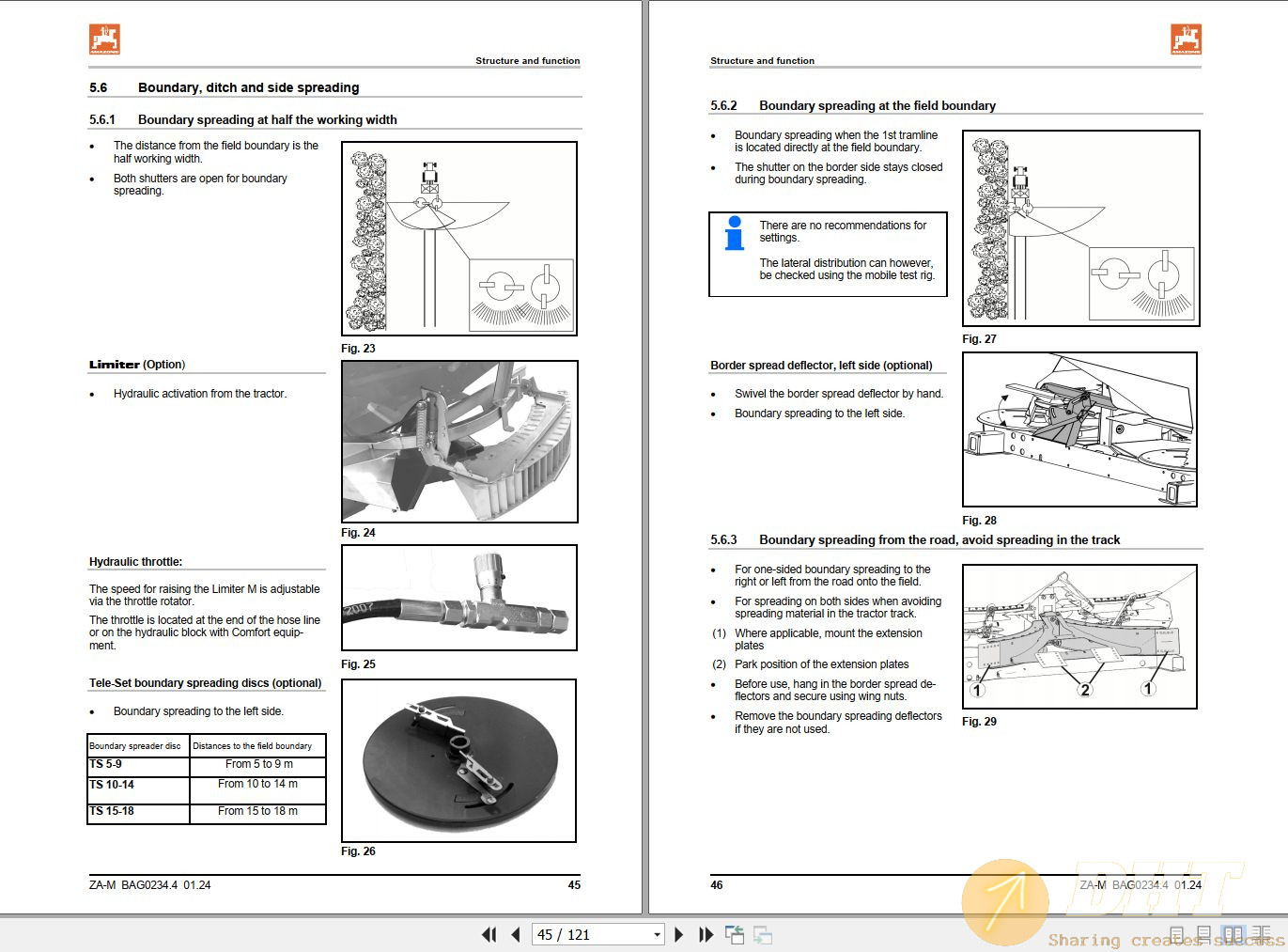Open the page number dropdown arrow
The width and height of the screenshot is (1288, 952).
(x=657, y=935)
